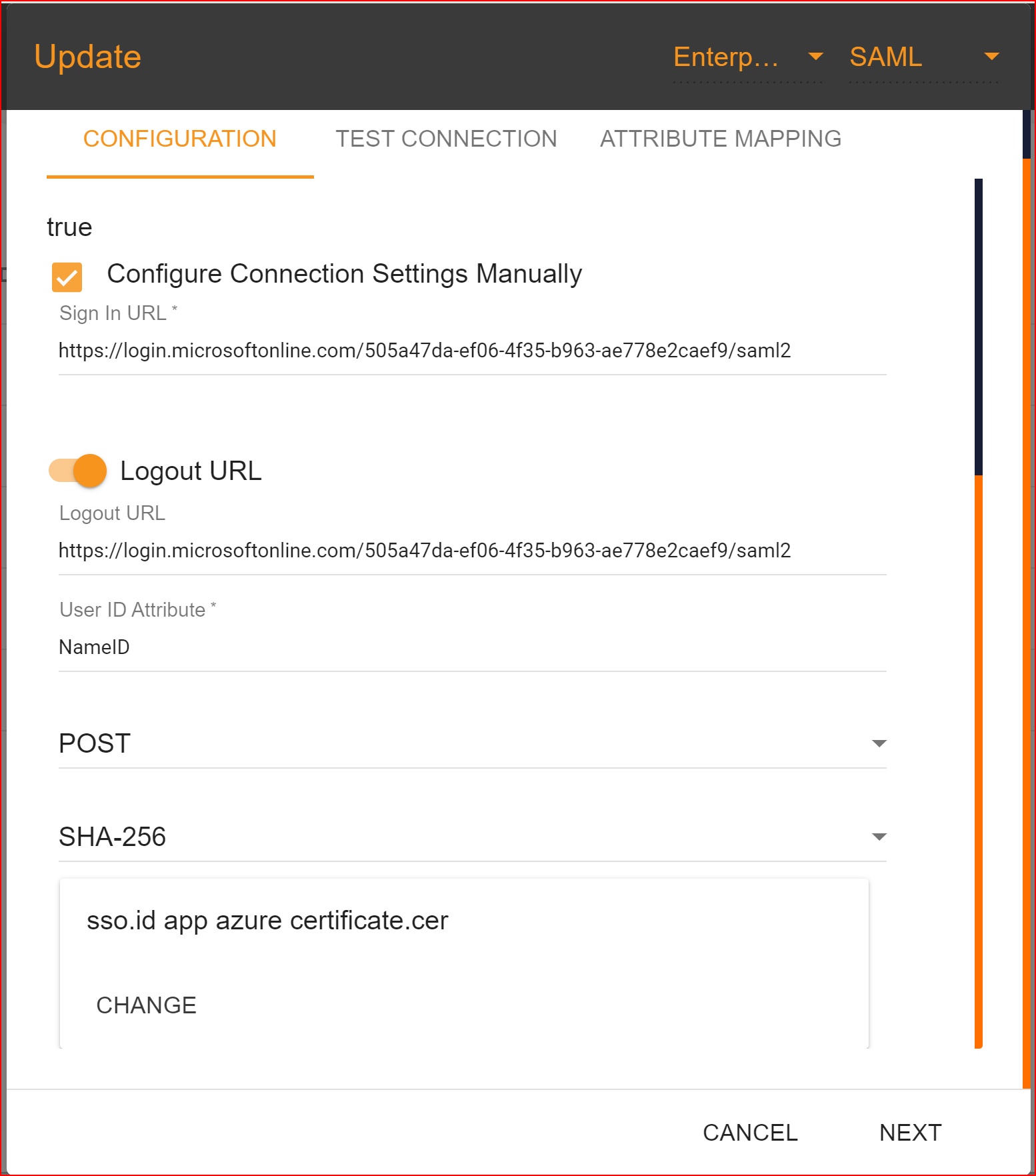Click the CHANGE certificate button
This screenshot has width=1036, height=1176.
point(147,1005)
